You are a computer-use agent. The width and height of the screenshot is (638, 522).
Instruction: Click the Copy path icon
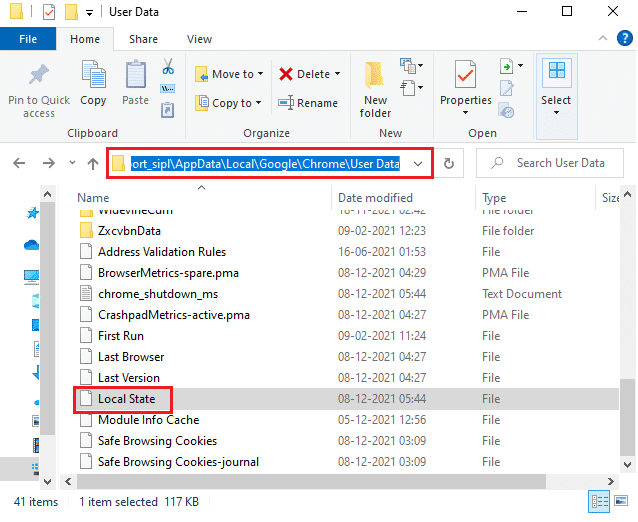pyautogui.click(x=168, y=88)
